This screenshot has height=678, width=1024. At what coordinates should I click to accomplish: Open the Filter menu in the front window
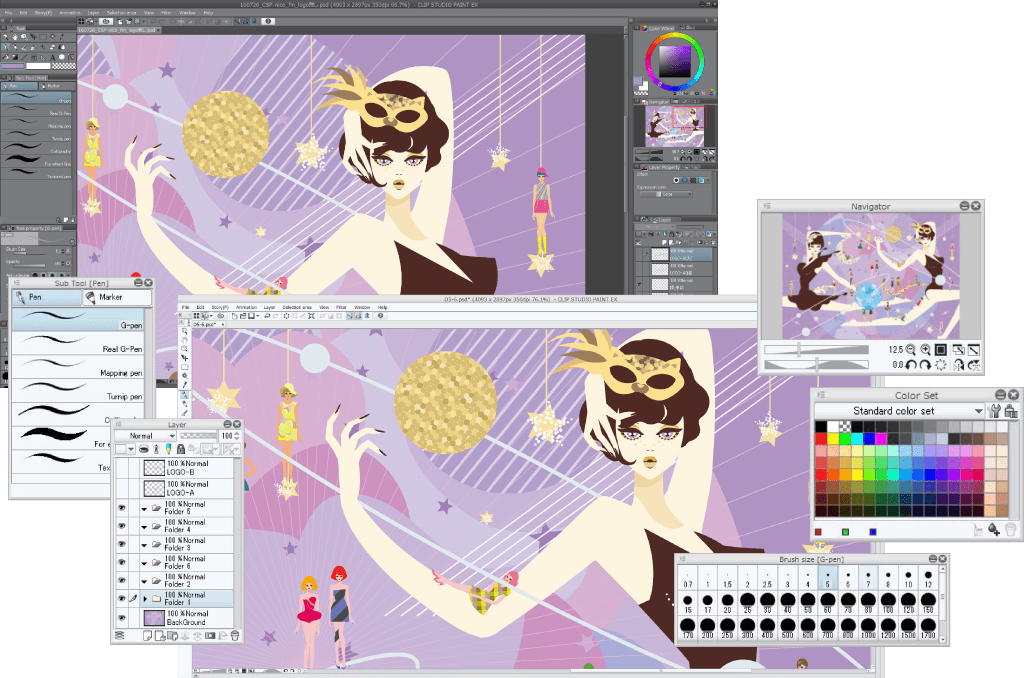click(341, 307)
